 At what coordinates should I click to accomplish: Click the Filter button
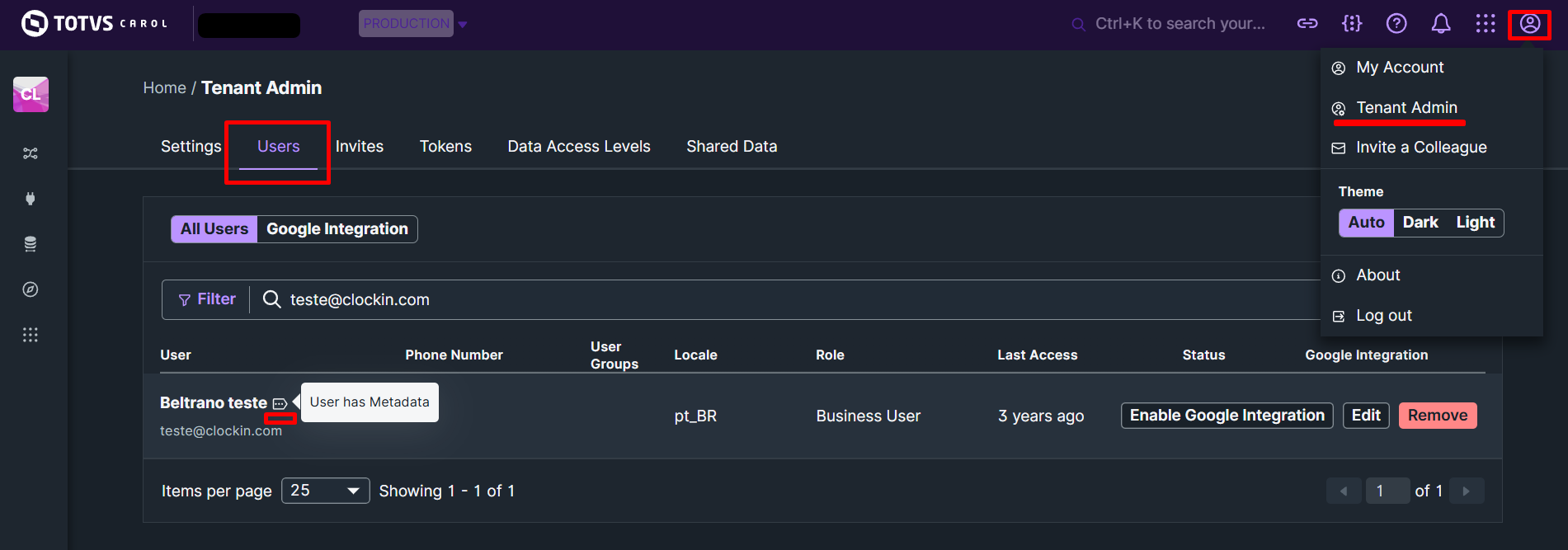tap(207, 299)
